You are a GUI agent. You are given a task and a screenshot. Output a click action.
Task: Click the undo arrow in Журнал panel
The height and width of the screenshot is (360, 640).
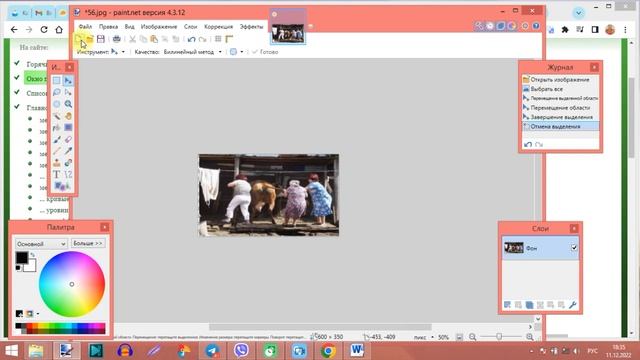coord(528,144)
